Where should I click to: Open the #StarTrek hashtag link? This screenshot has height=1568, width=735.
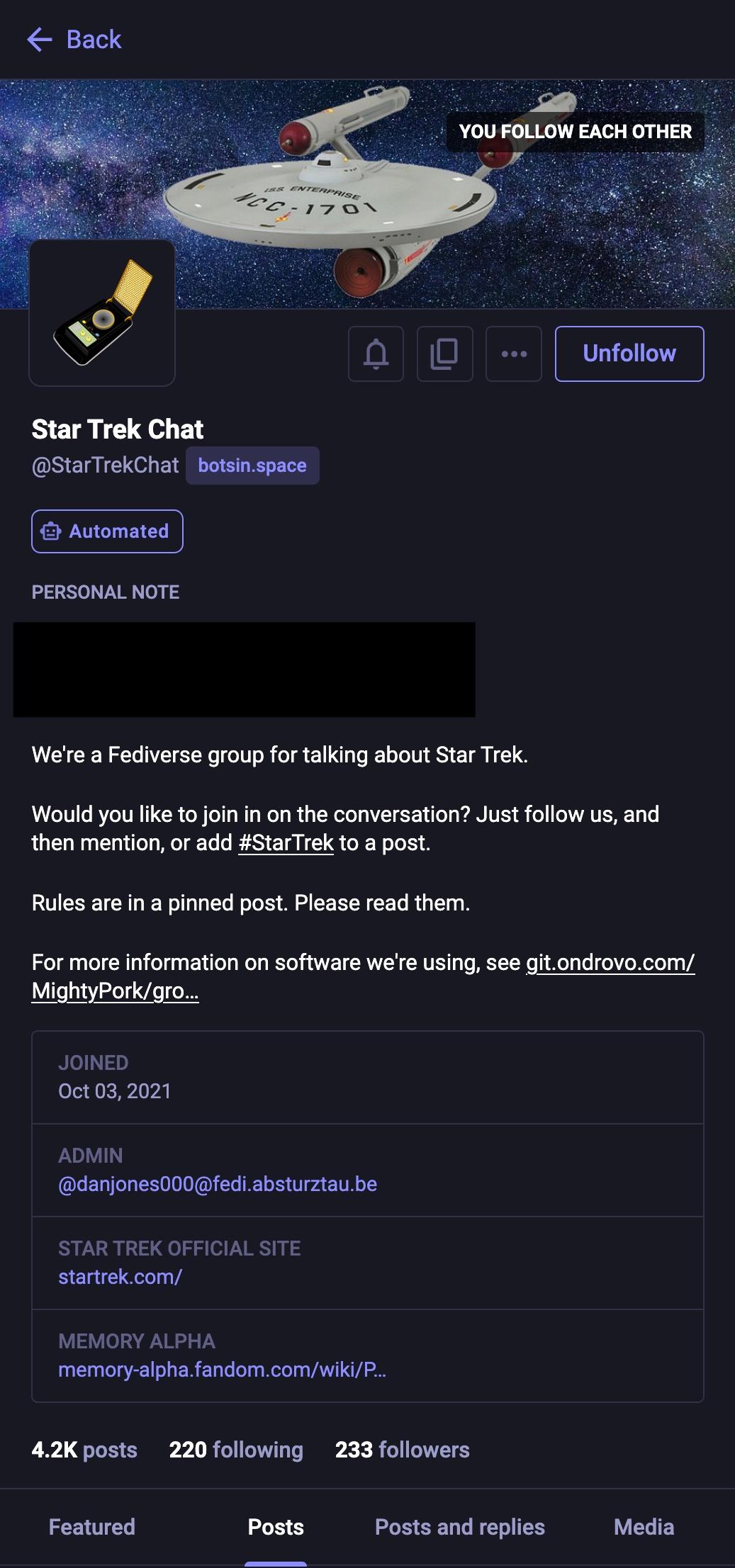click(286, 843)
